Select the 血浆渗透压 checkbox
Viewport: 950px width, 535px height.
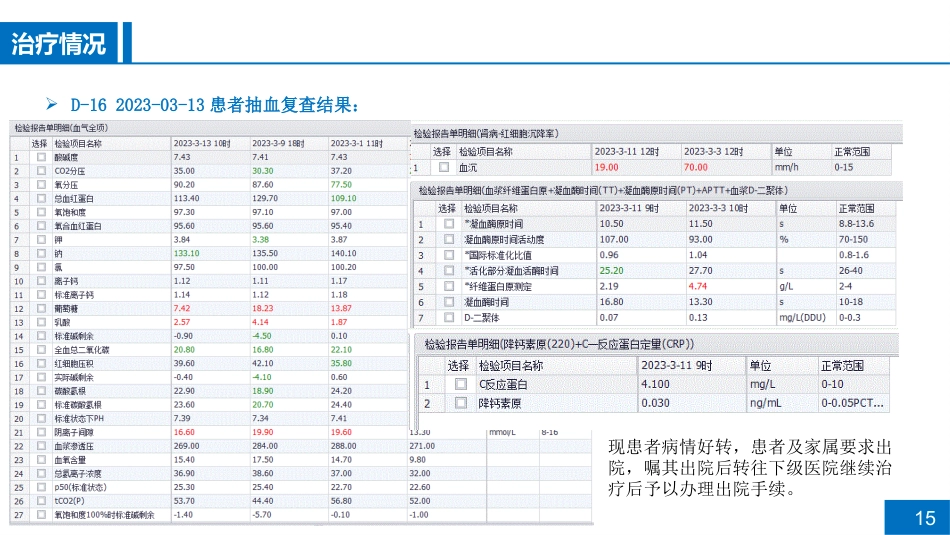(x=41, y=446)
